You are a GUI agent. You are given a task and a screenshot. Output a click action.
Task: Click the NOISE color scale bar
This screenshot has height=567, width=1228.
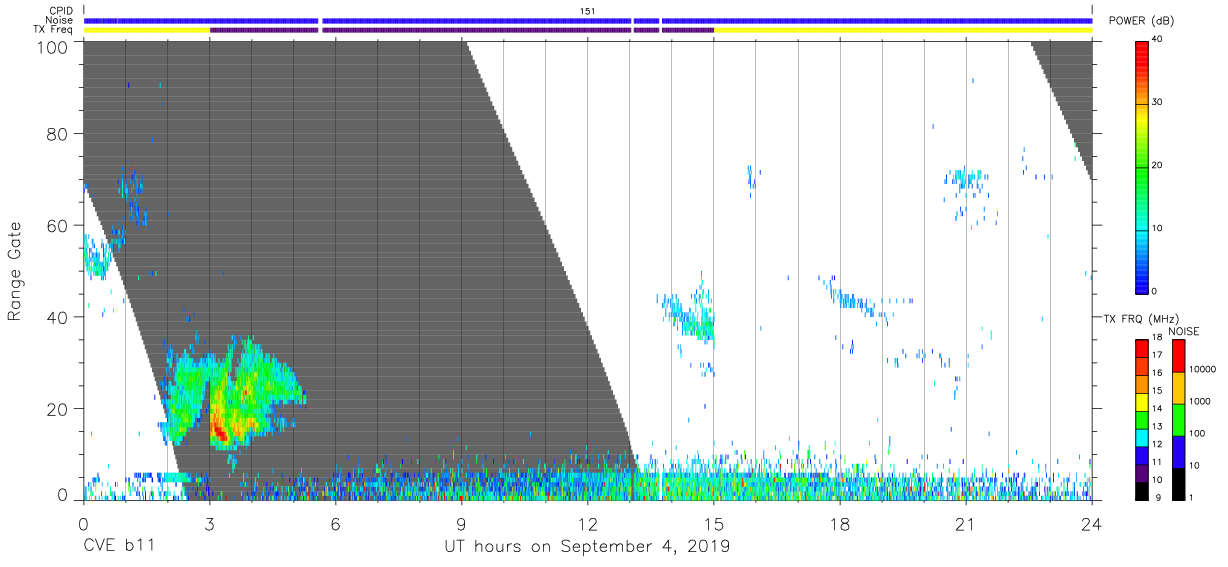tap(1178, 419)
